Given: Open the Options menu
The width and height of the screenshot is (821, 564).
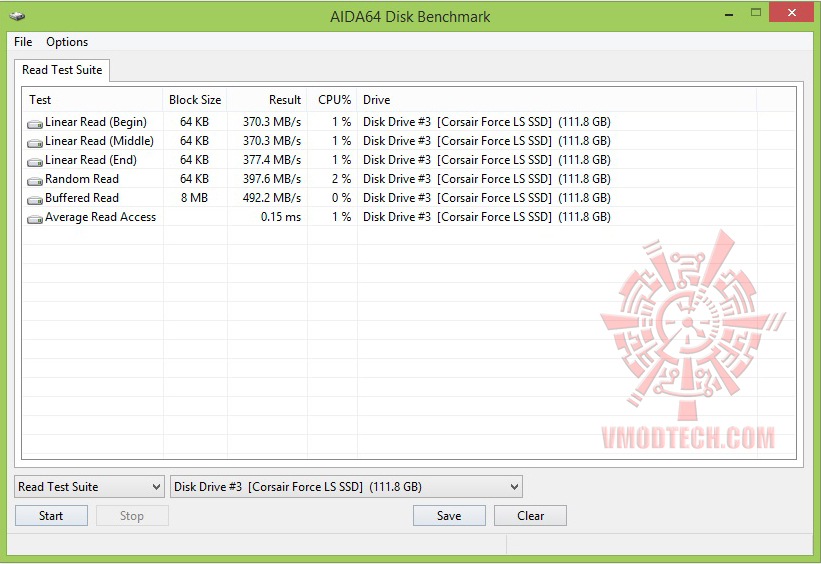Looking at the screenshot, I should (x=67, y=42).
